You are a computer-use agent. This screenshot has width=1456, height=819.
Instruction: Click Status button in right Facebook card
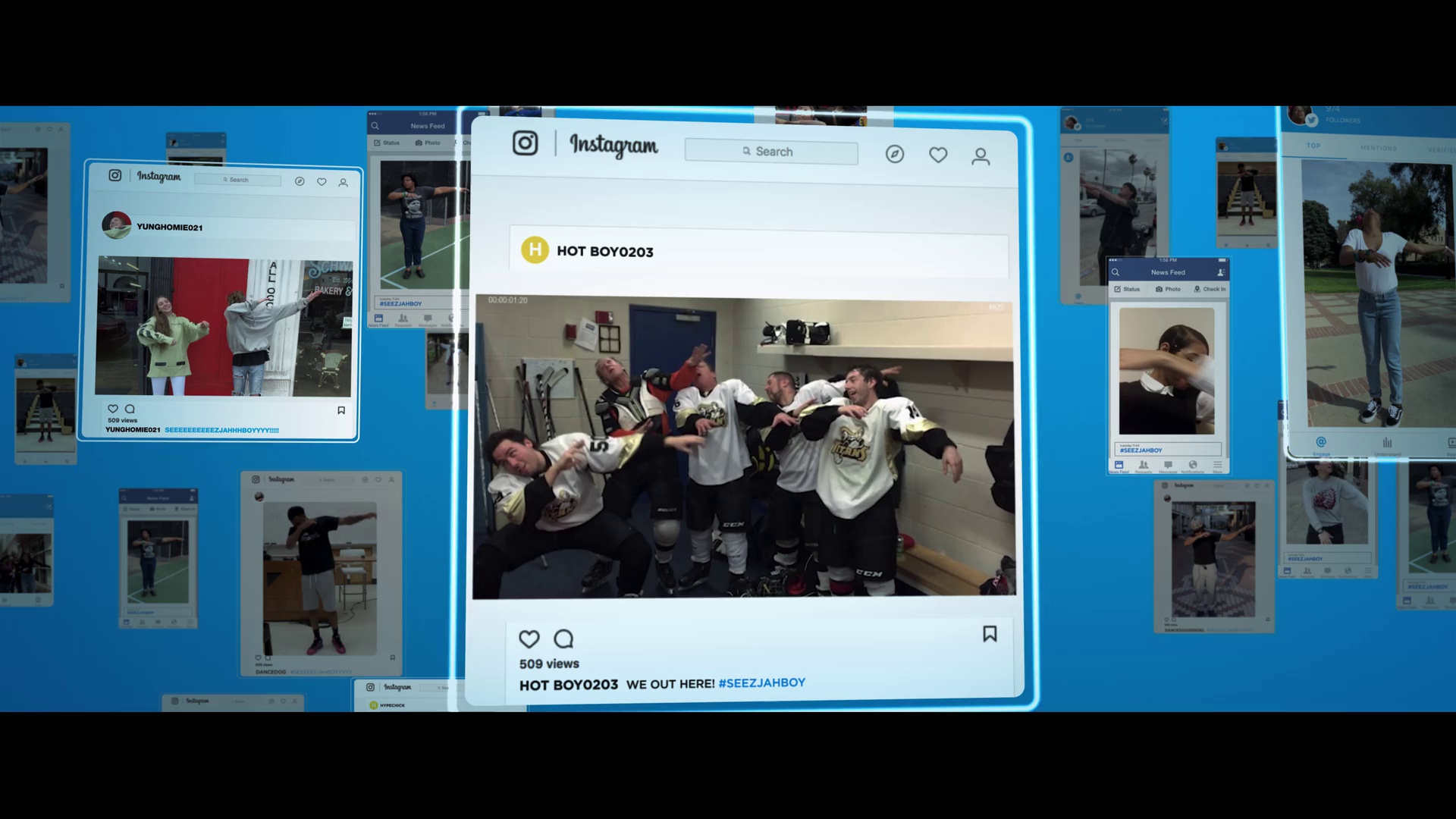tap(1127, 289)
